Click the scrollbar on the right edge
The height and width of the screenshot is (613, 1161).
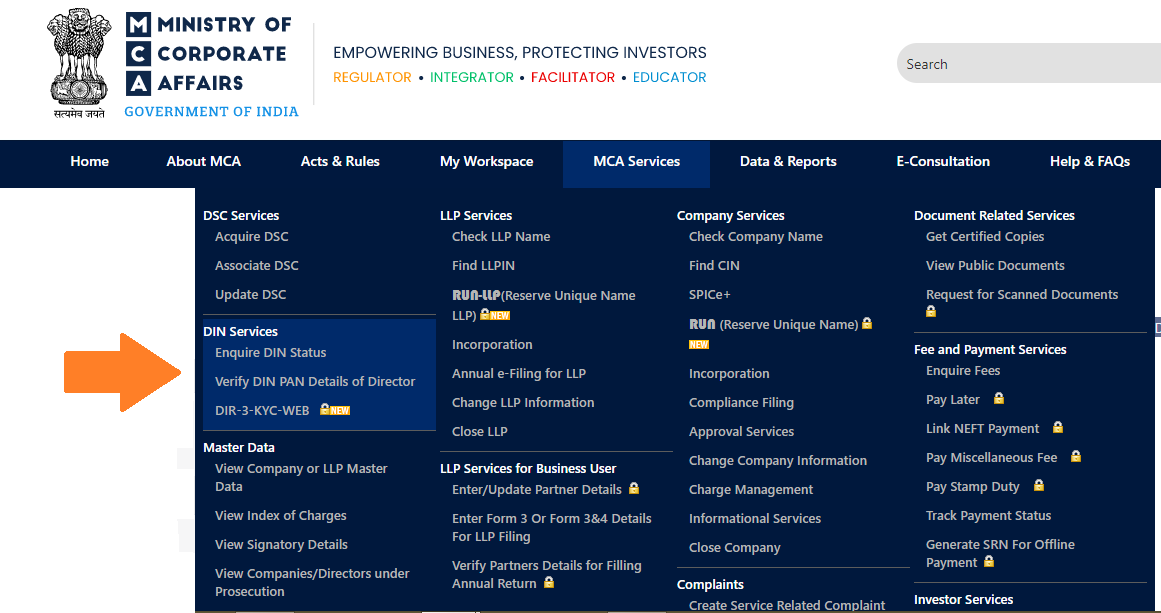click(x=1157, y=327)
